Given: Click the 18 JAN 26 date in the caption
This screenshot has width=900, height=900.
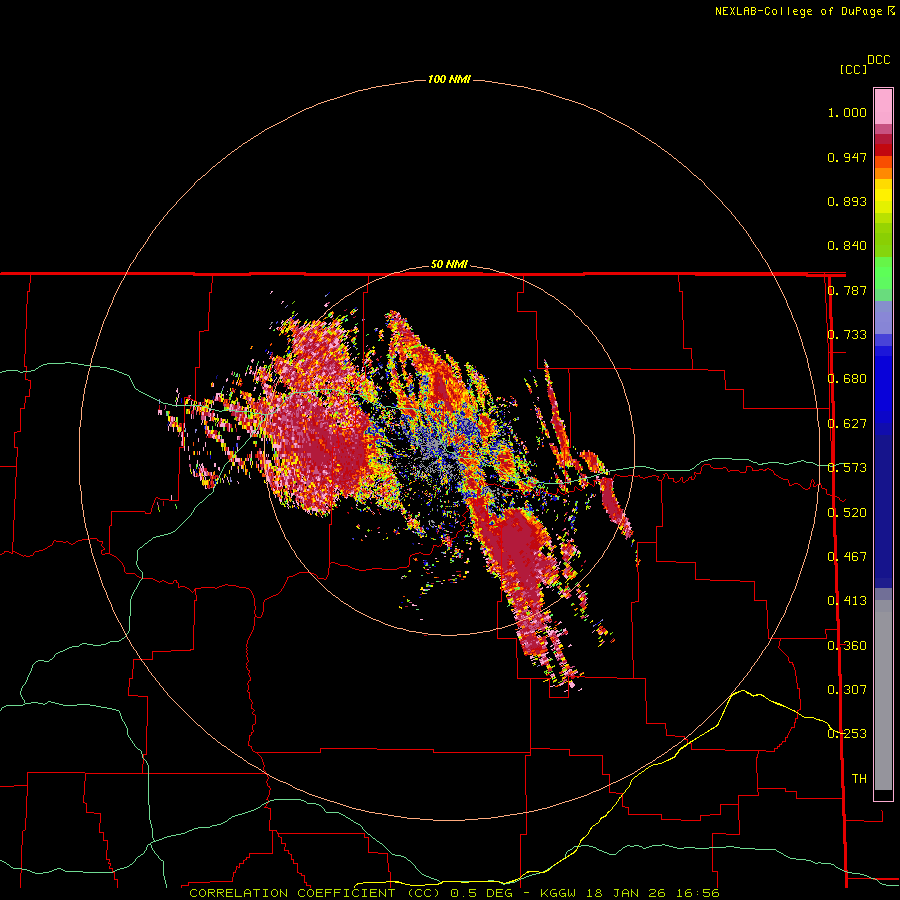Looking at the screenshot, I should point(625,893).
